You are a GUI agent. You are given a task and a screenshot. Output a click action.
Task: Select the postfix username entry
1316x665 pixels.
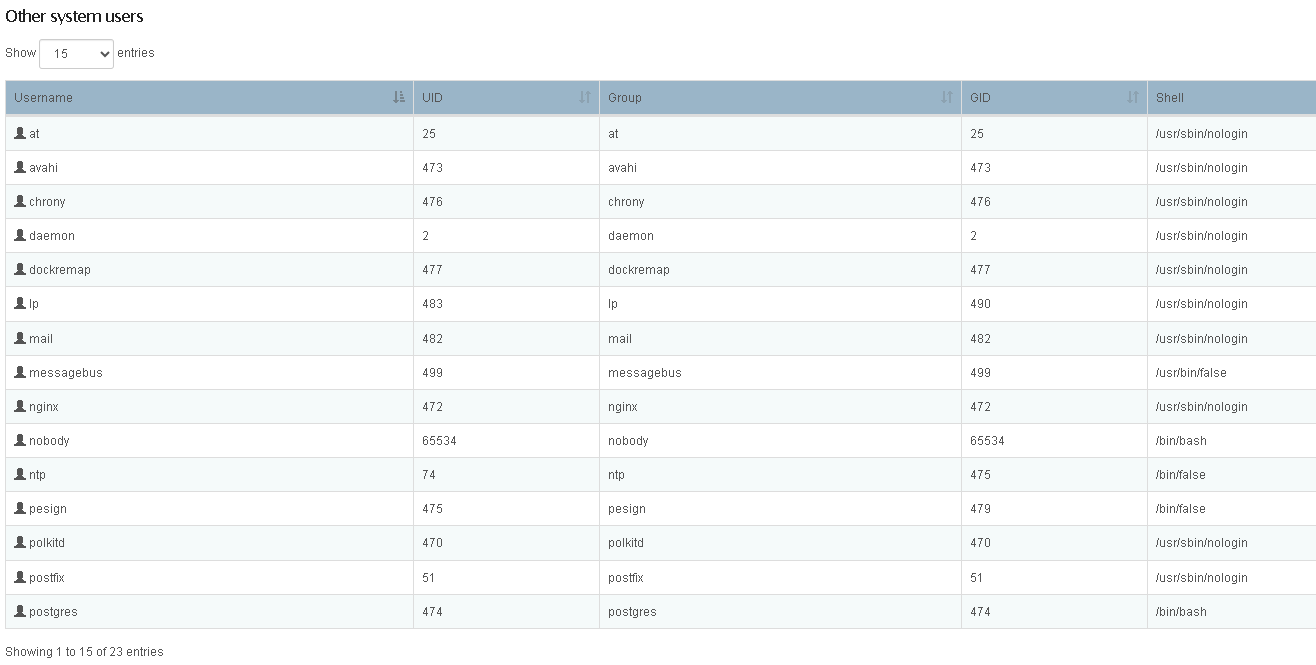click(47, 578)
